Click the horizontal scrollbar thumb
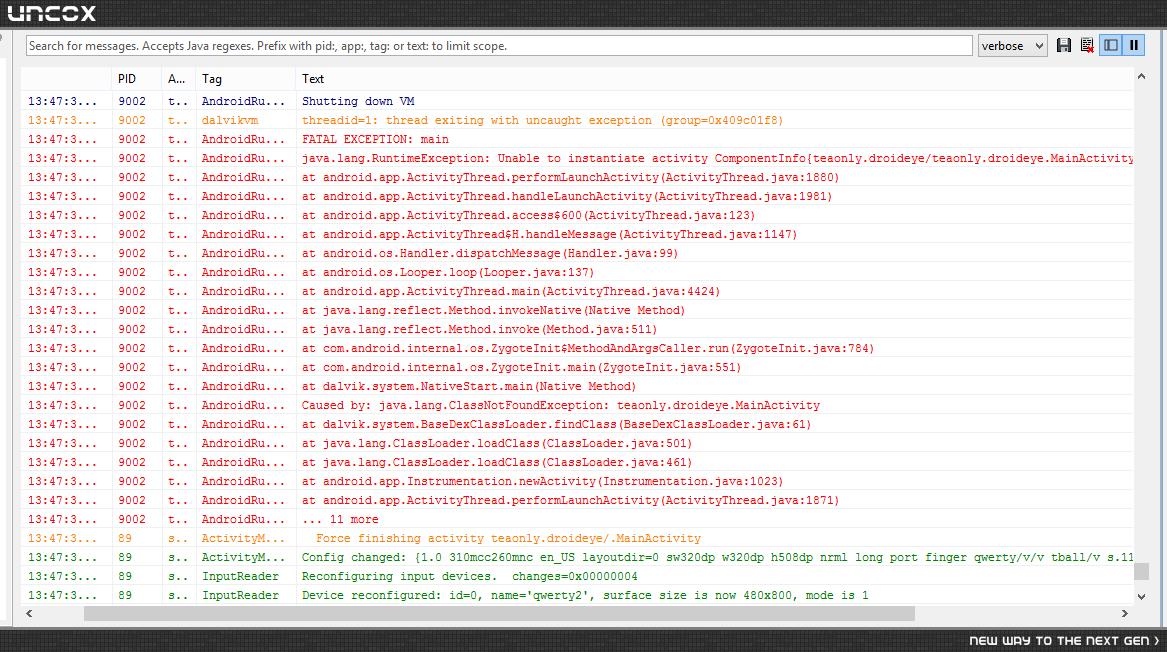This screenshot has height=652, width=1167. click(x=499, y=613)
